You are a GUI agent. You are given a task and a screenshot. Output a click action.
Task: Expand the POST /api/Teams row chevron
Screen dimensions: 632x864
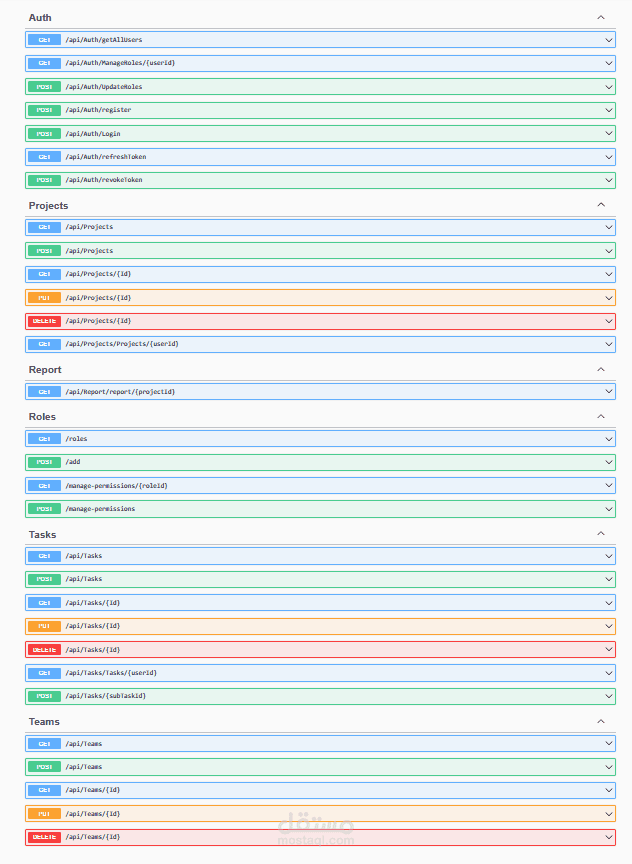(609, 767)
